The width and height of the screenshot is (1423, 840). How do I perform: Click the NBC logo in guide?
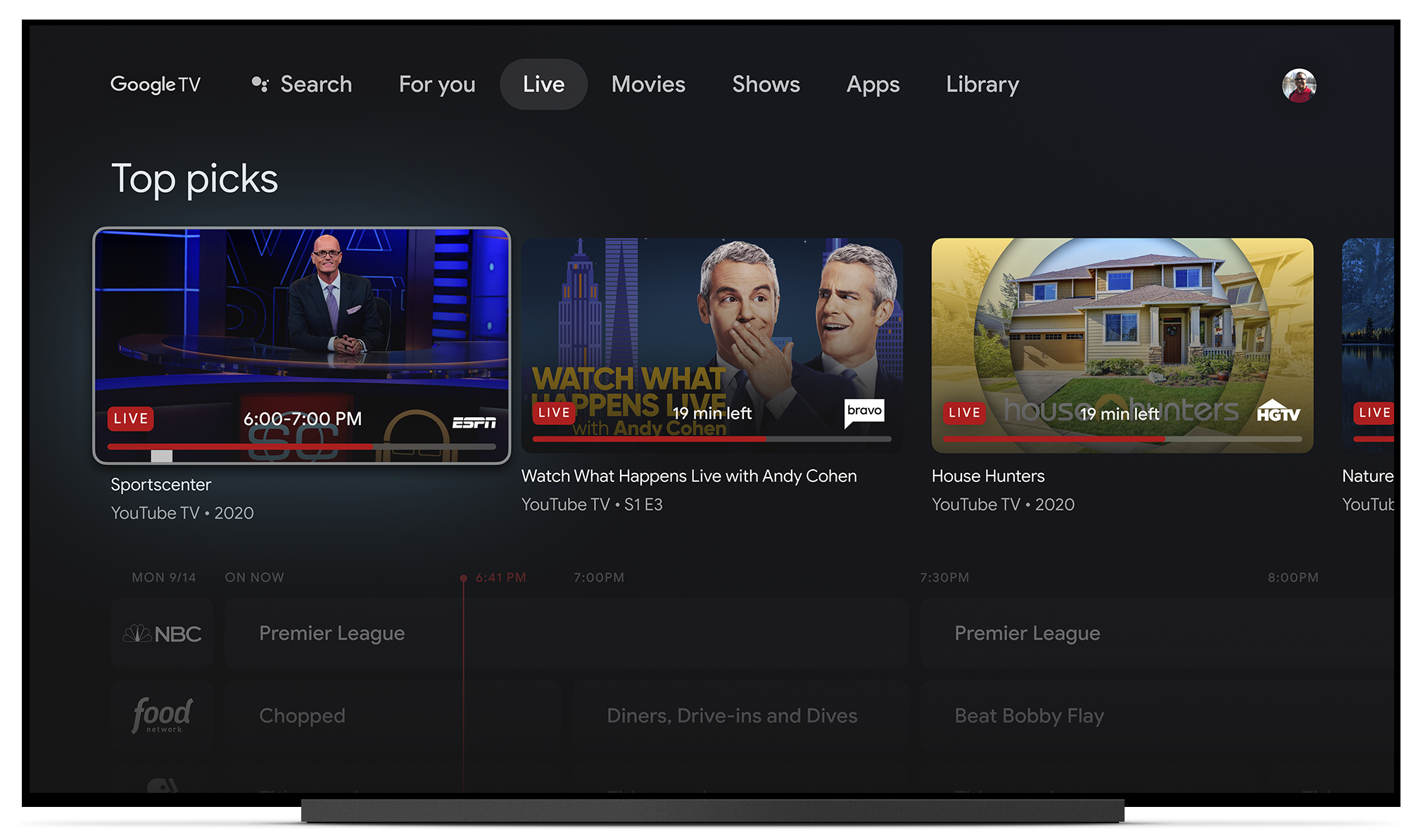click(x=163, y=632)
